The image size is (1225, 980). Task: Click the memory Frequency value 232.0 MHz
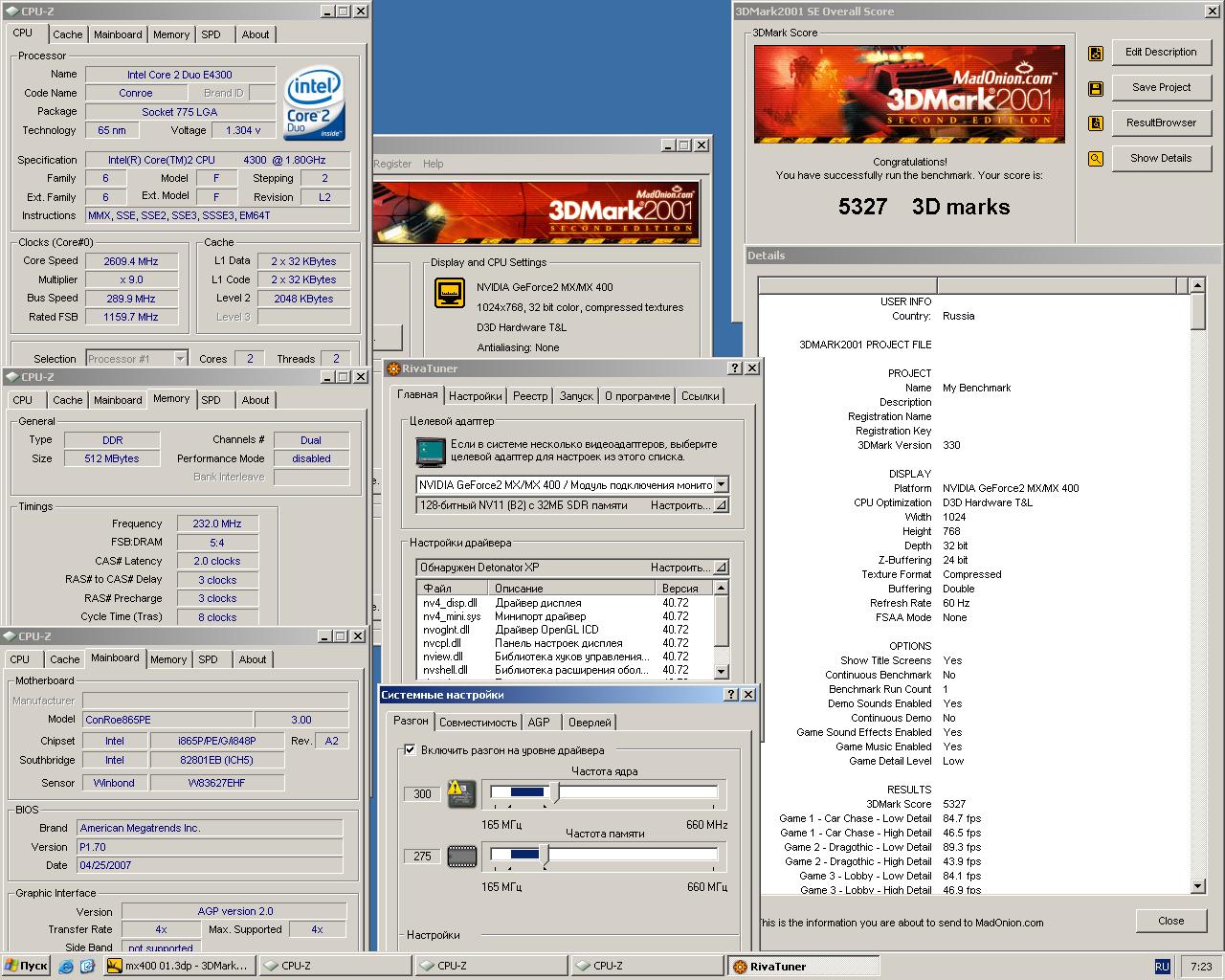click(216, 523)
